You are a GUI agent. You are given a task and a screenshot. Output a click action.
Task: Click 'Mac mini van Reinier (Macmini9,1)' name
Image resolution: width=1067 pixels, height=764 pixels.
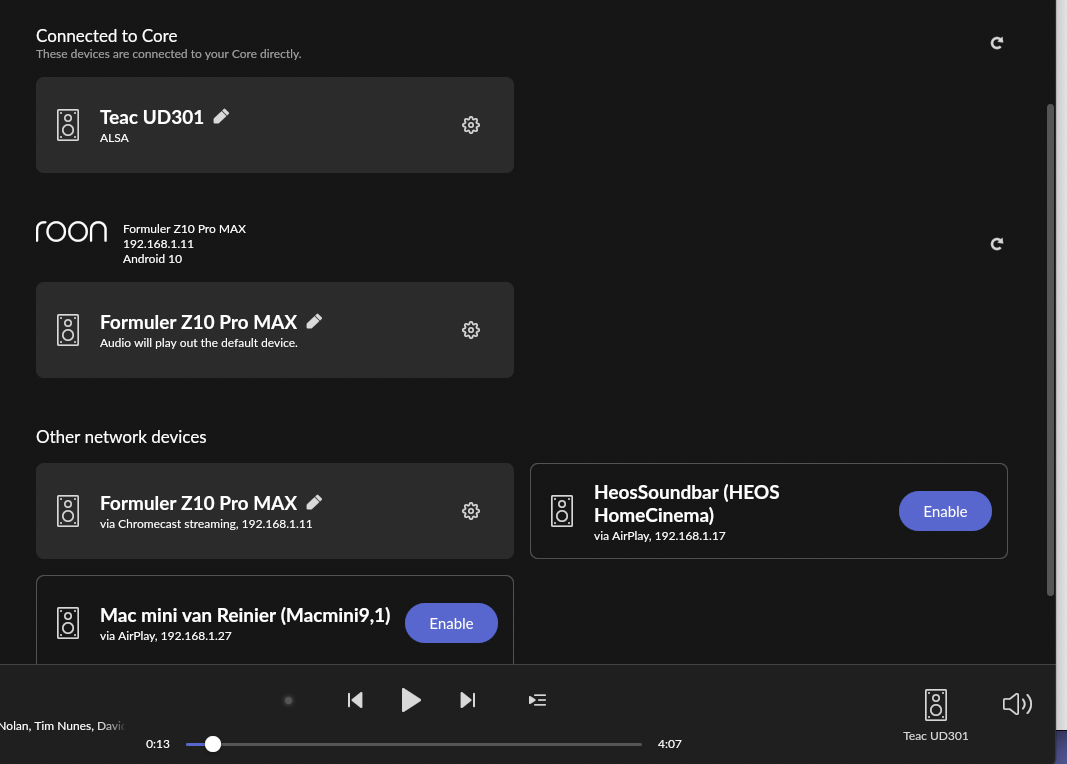[x=245, y=615]
